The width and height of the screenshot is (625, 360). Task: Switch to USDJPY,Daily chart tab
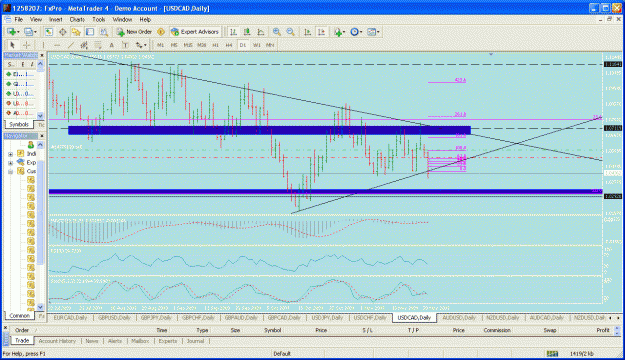coord(327,318)
